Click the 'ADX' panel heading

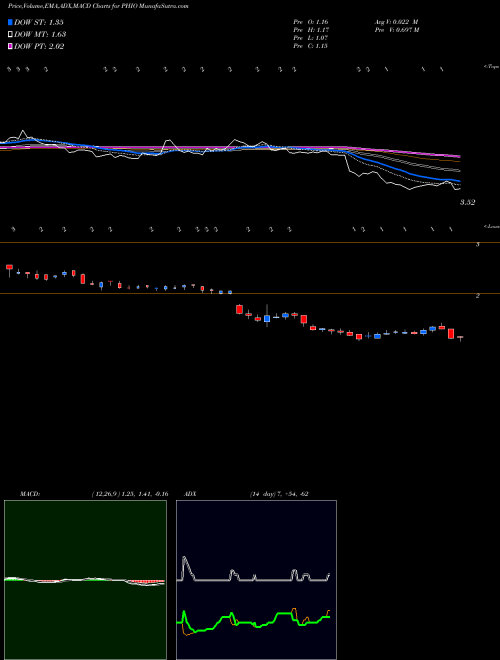click(190, 494)
